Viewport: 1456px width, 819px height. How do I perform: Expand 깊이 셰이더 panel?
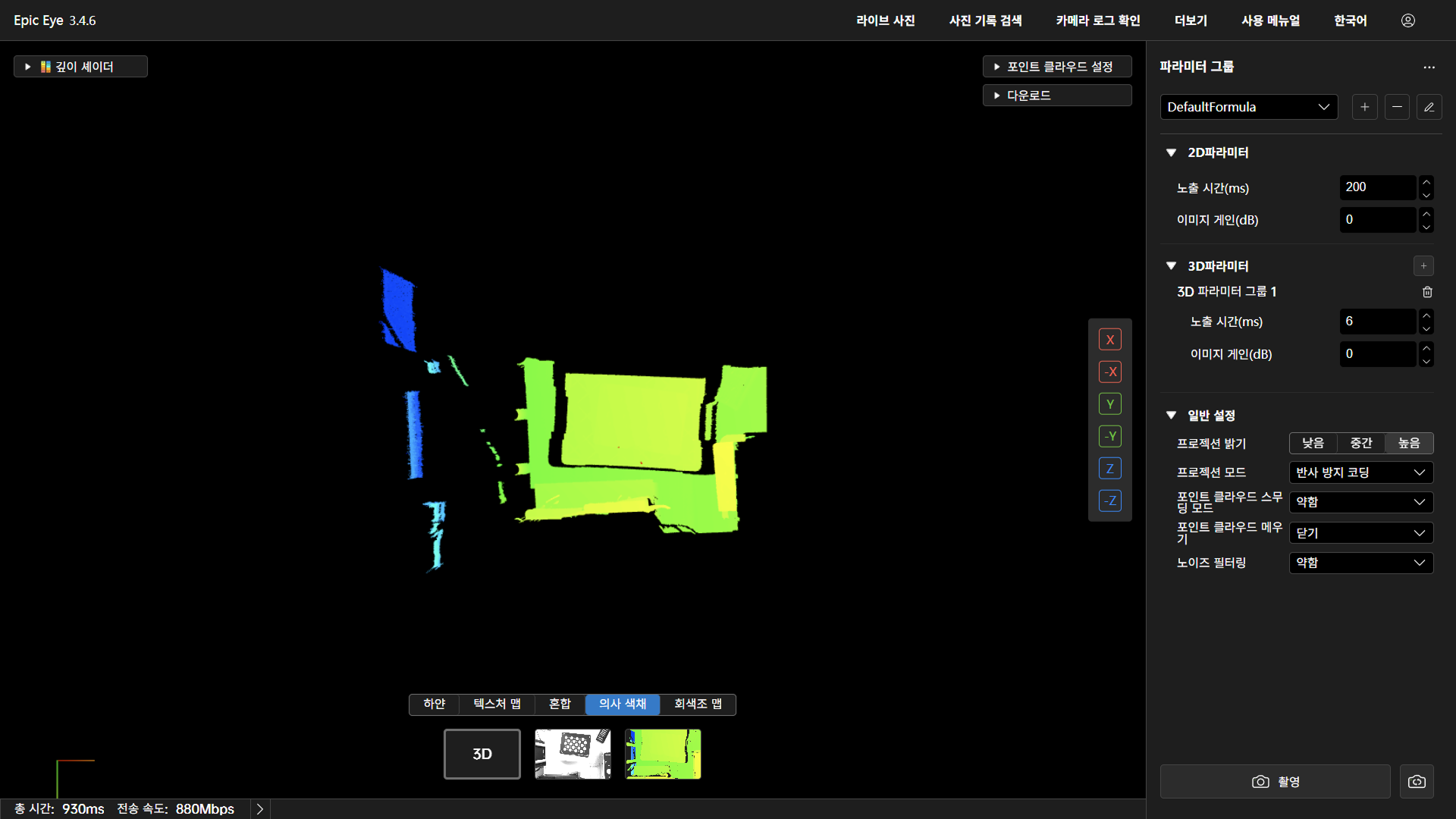80,67
